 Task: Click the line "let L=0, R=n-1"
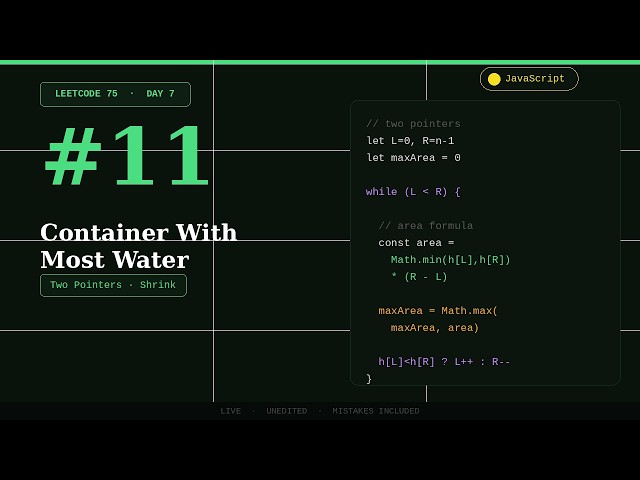click(410, 141)
